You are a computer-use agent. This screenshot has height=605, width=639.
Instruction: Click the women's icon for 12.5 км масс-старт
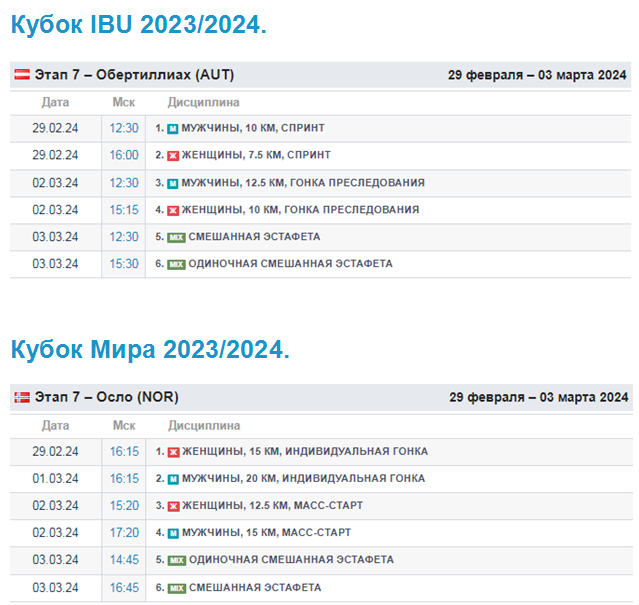pos(174,506)
